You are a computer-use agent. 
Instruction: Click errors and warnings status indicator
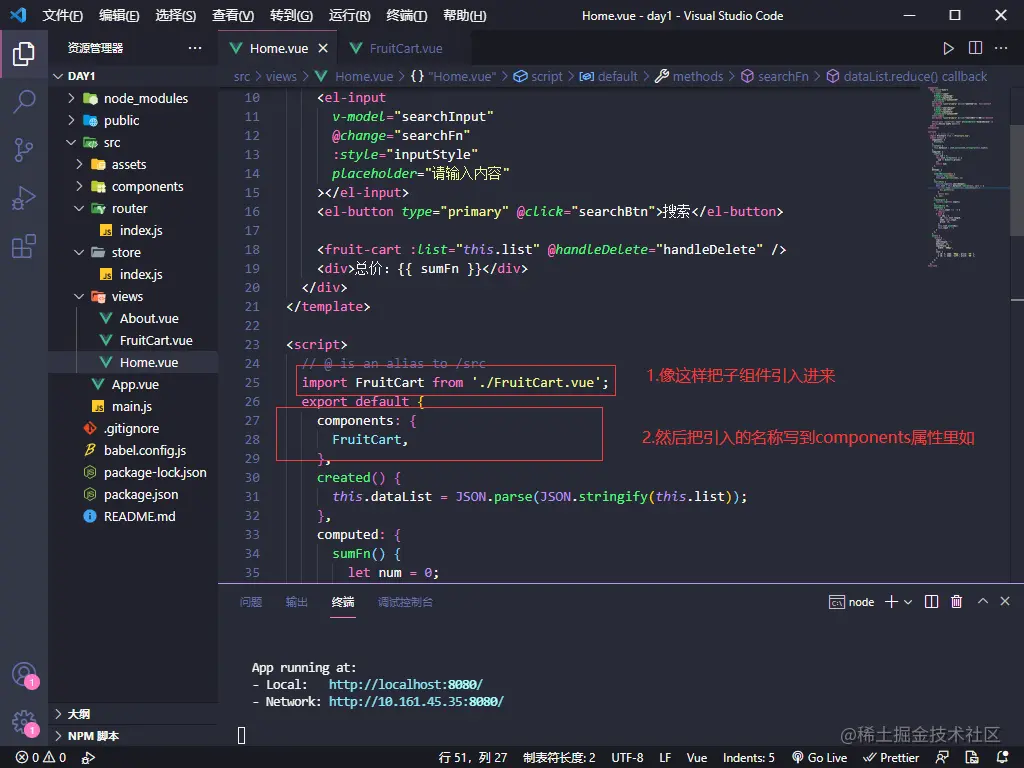tap(41, 757)
